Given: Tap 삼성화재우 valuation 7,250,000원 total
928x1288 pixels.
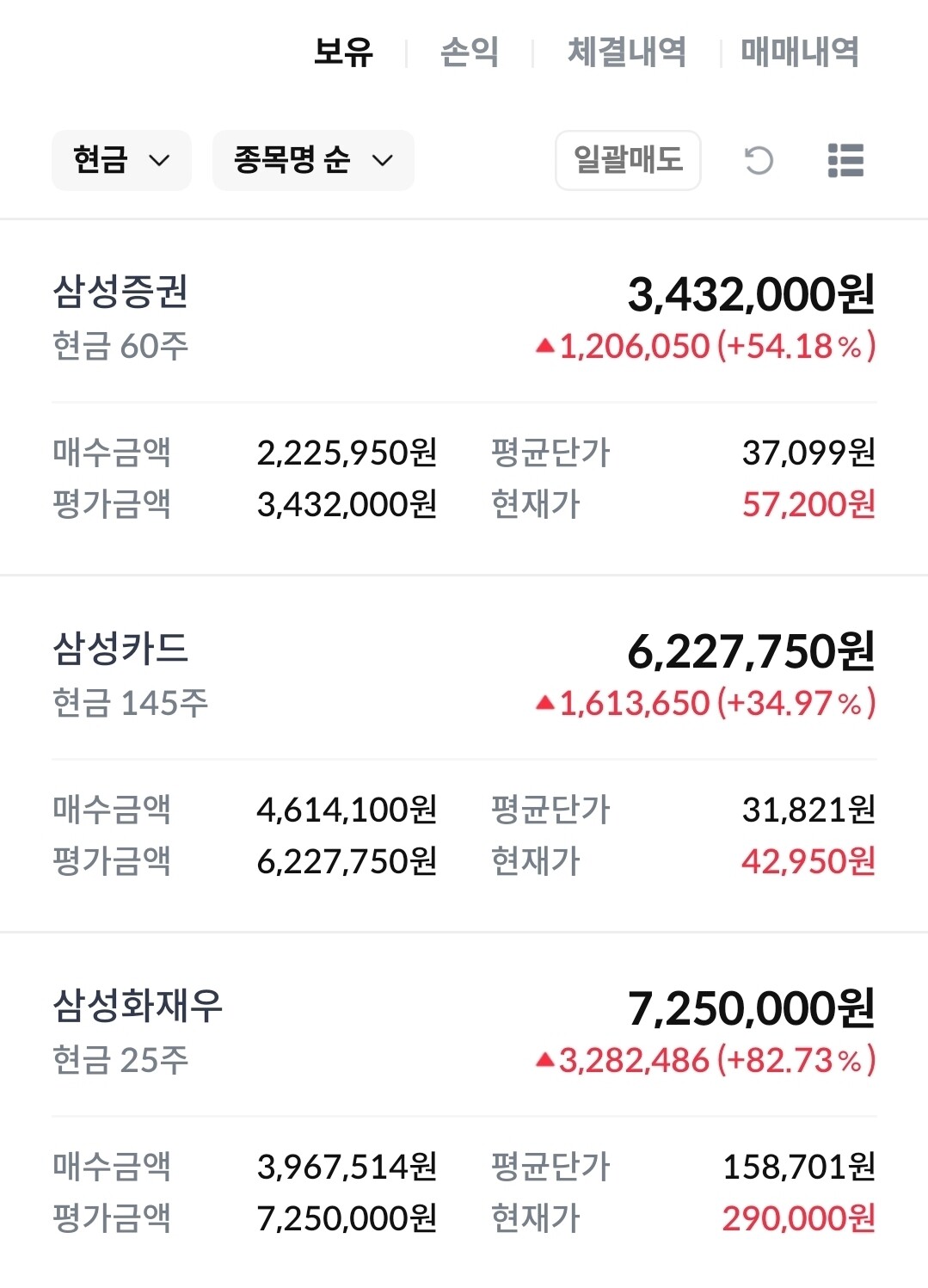Looking at the screenshot, I should [x=751, y=1009].
